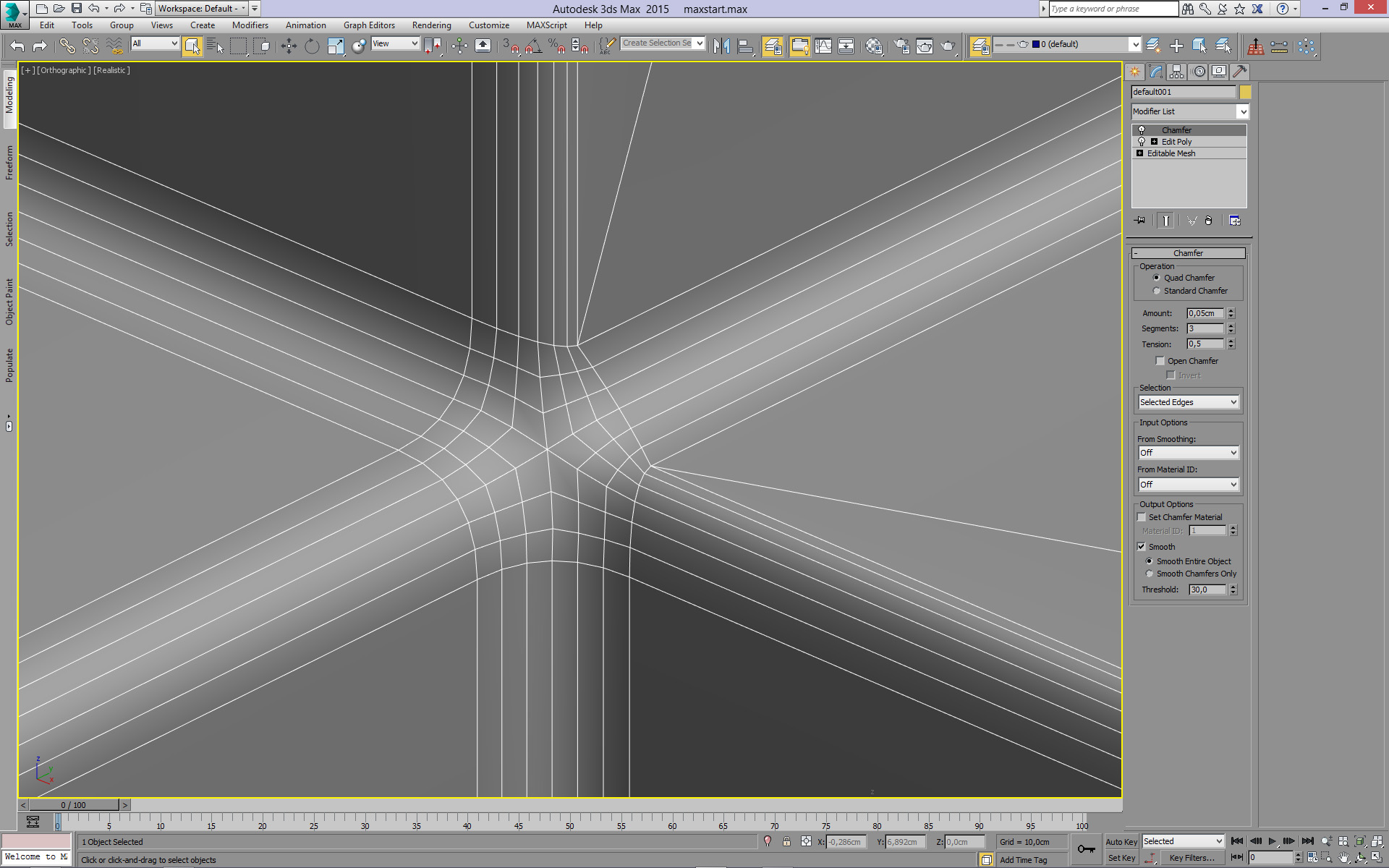Open the Rendering menu
Image resolution: width=1389 pixels, height=868 pixels.
coord(431,25)
